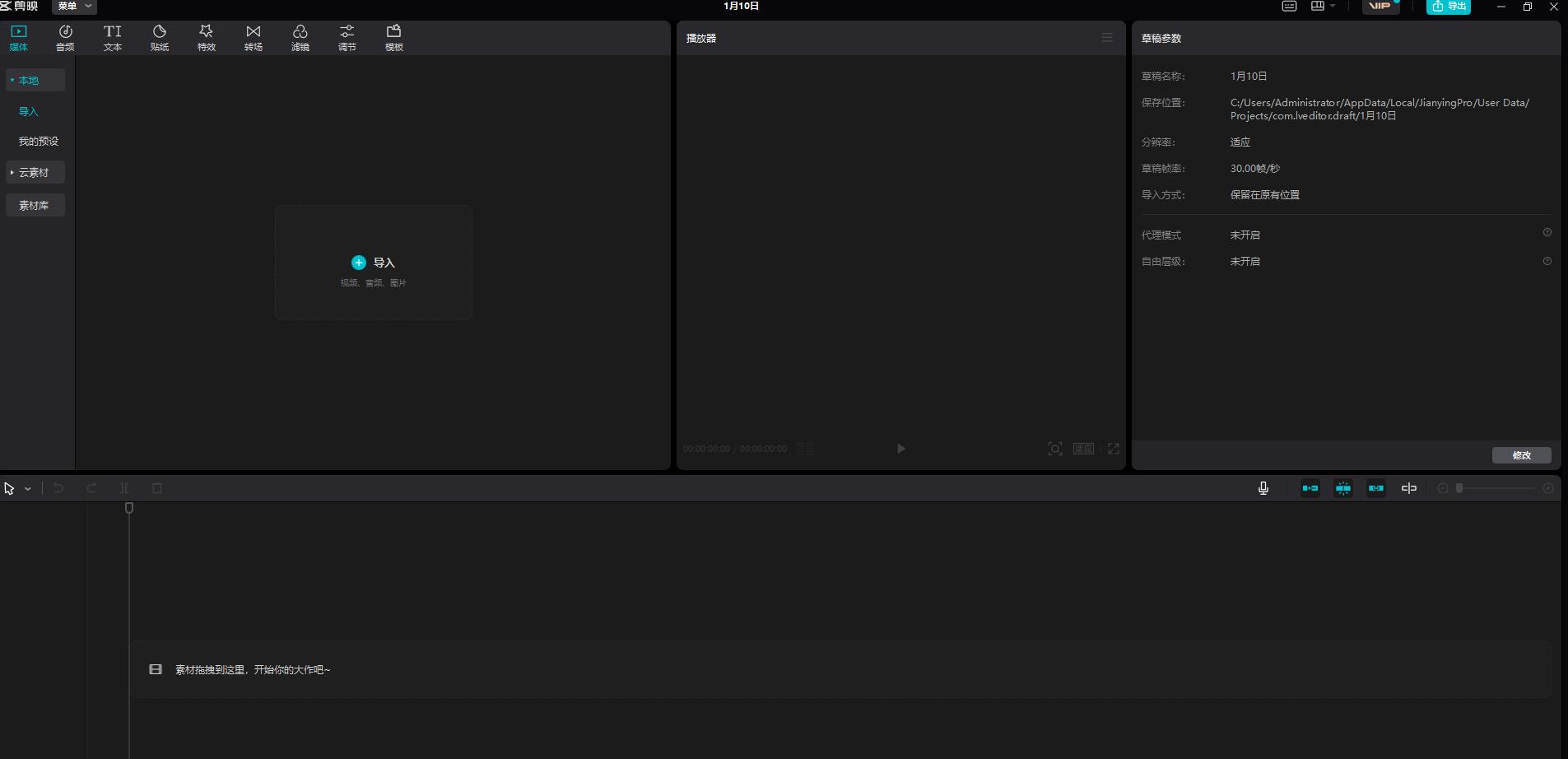Viewport: 1568px width, 759px height.
Task: Open the 滤镜 (Filters) tab
Action: tap(300, 38)
